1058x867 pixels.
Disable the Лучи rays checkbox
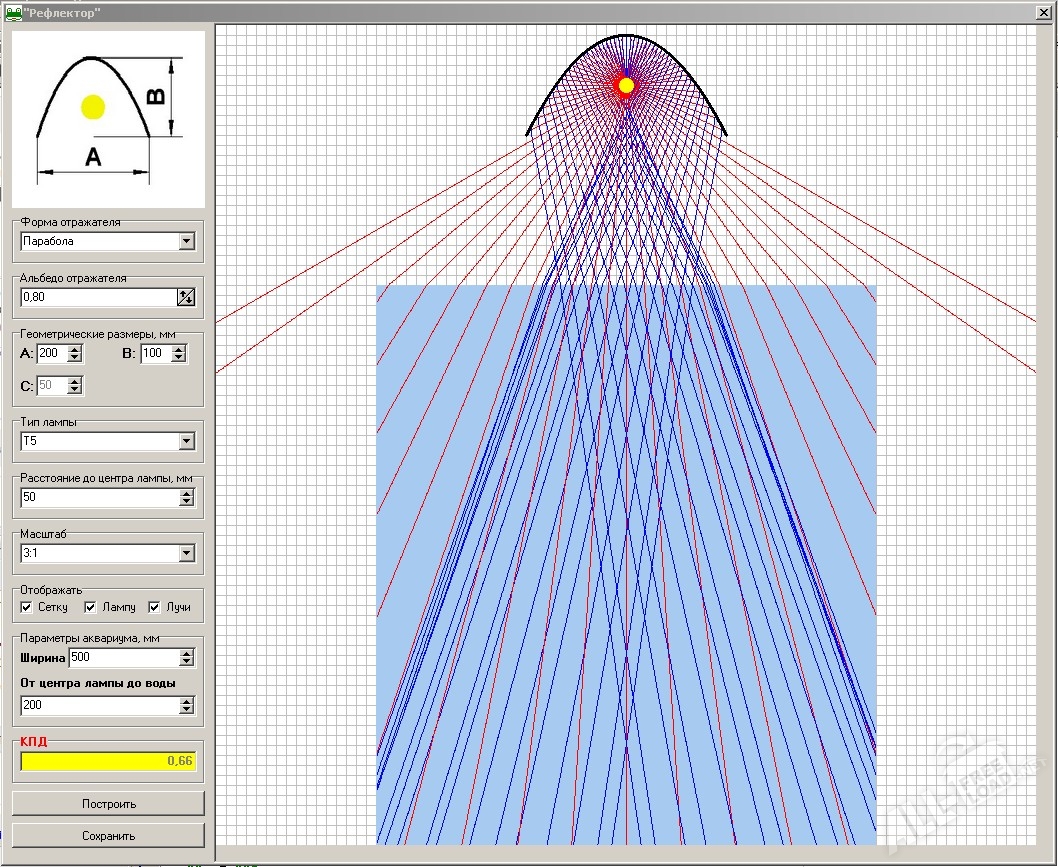[155, 607]
